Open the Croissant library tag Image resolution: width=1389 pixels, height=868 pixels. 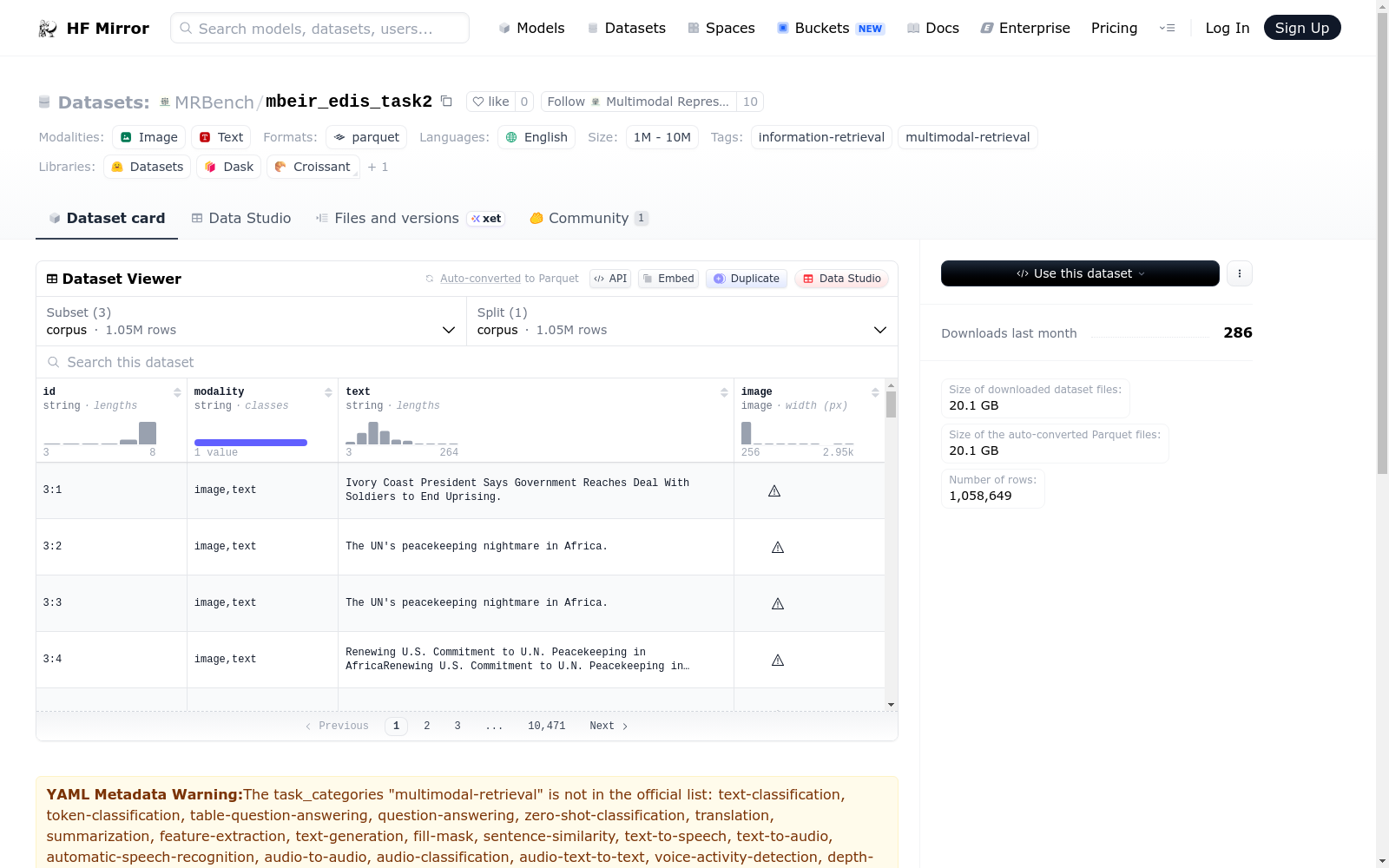tap(313, 167)
